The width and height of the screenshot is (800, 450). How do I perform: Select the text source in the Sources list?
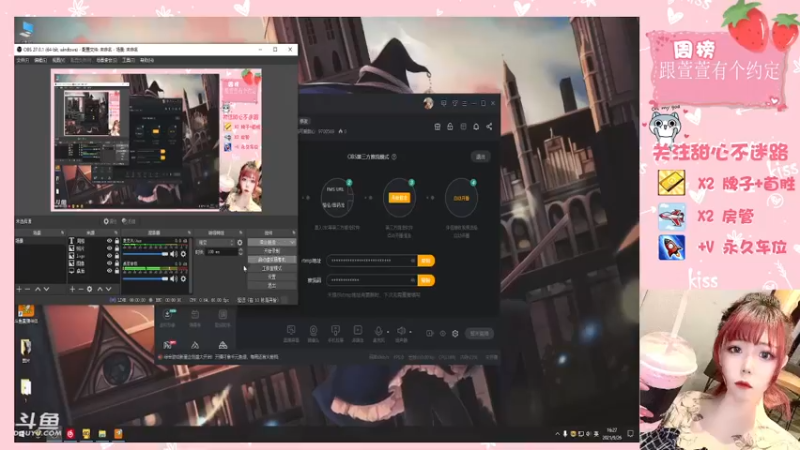coord(94,241)
